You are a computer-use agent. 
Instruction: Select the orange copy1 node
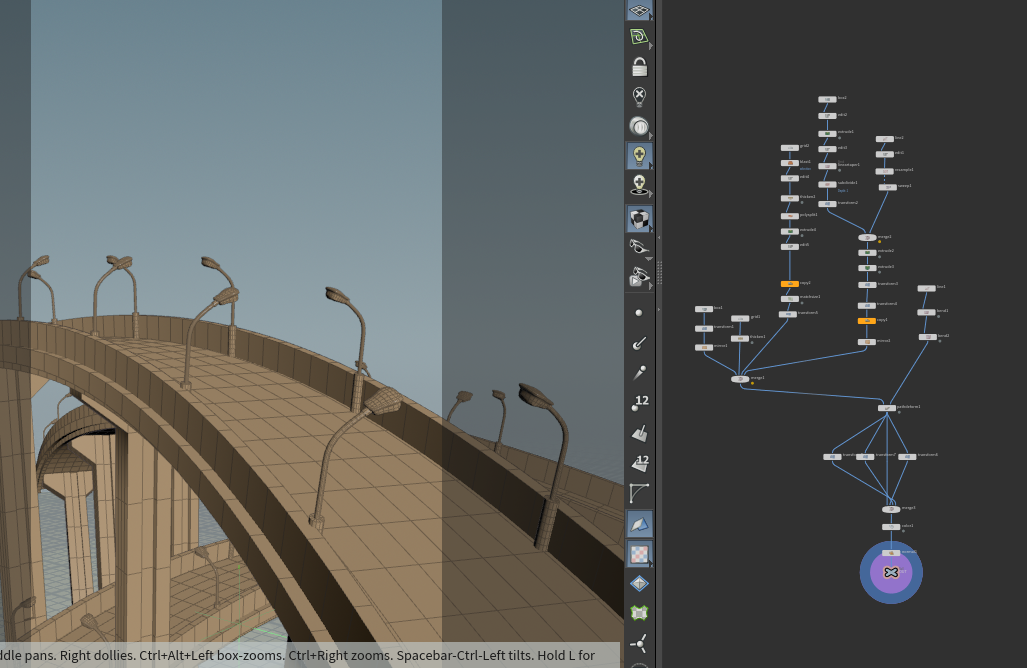pyautogui.click(x=867, y=321)
